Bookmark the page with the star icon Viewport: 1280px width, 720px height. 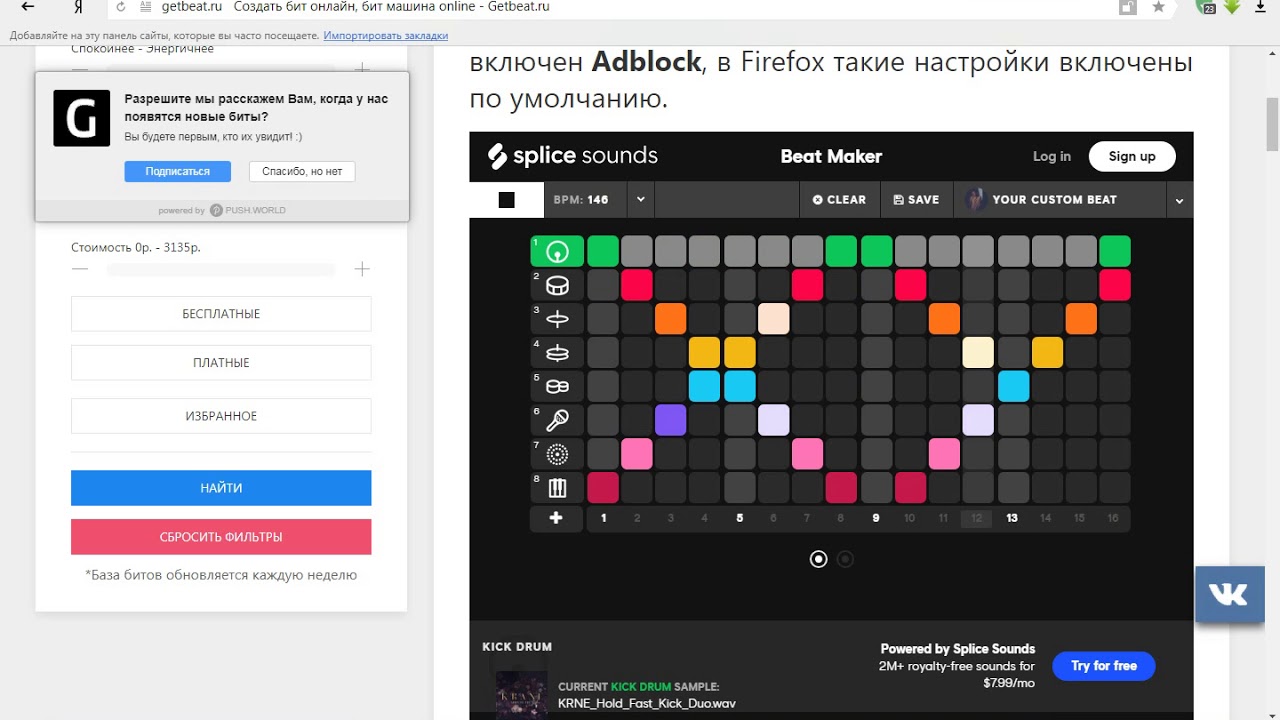click(1158, 7)
